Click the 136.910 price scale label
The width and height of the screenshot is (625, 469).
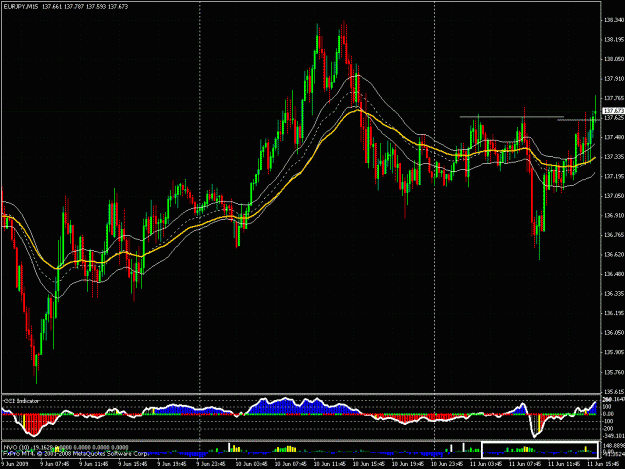[614, 215]
